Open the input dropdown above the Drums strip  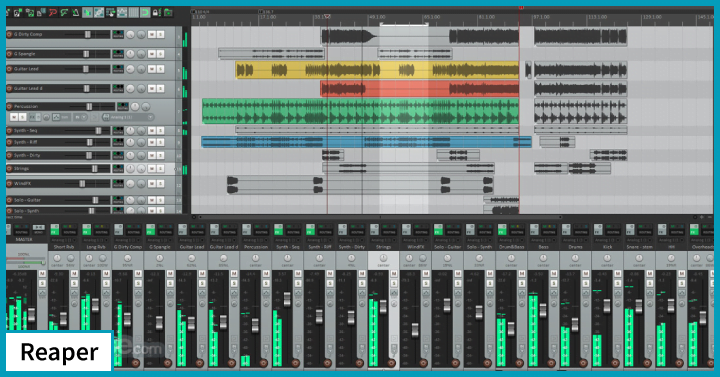click(x=575, y=240)
